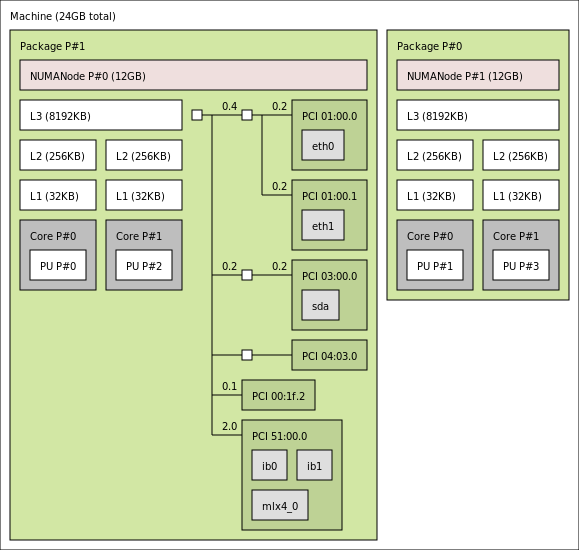579x550 pixels.
Task: Open the eth0 device box
Action: pyautogui.click(x=323, y=145)
